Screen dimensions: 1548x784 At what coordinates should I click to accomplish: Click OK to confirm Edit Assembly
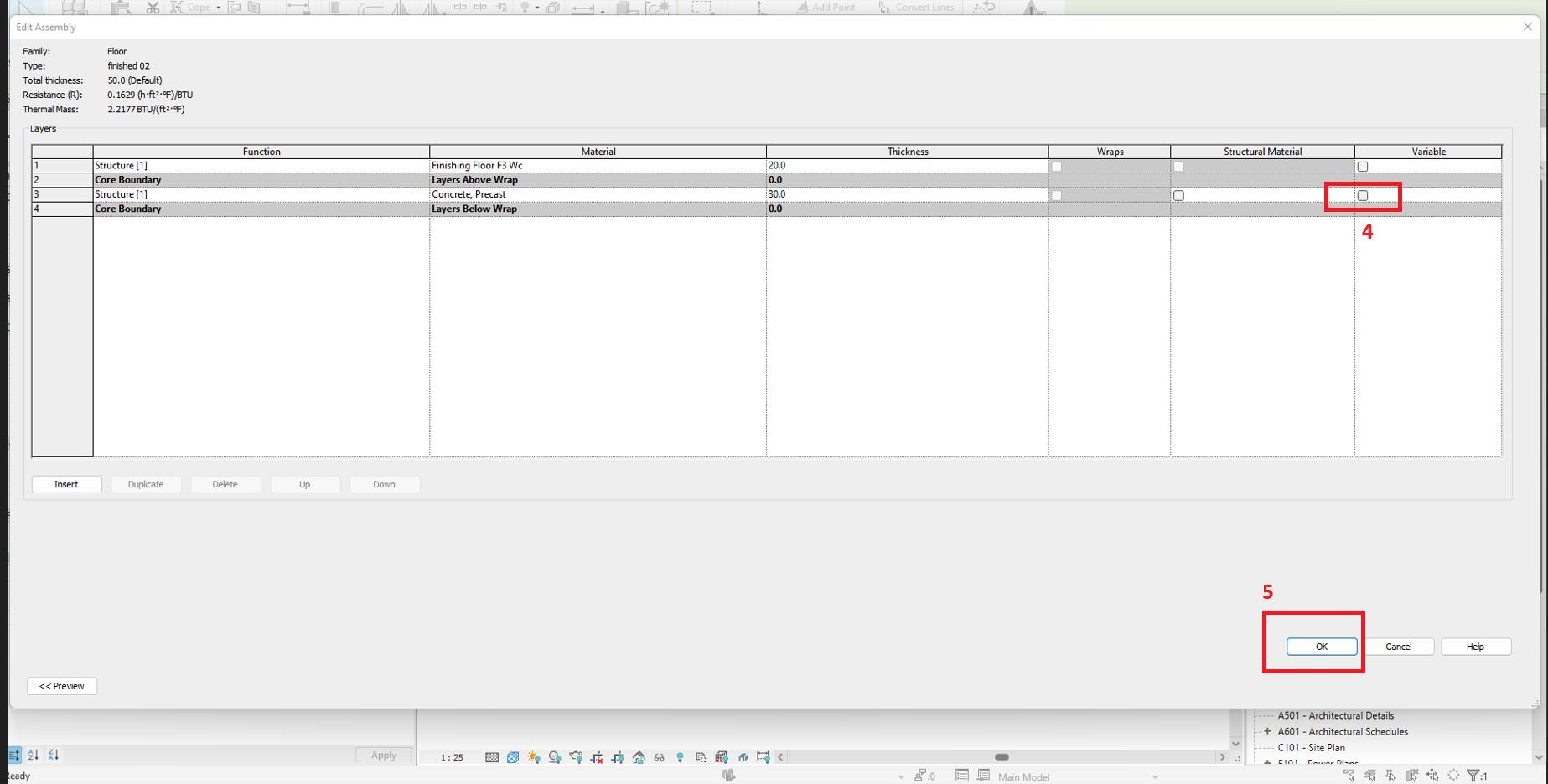pos(1322,647)
